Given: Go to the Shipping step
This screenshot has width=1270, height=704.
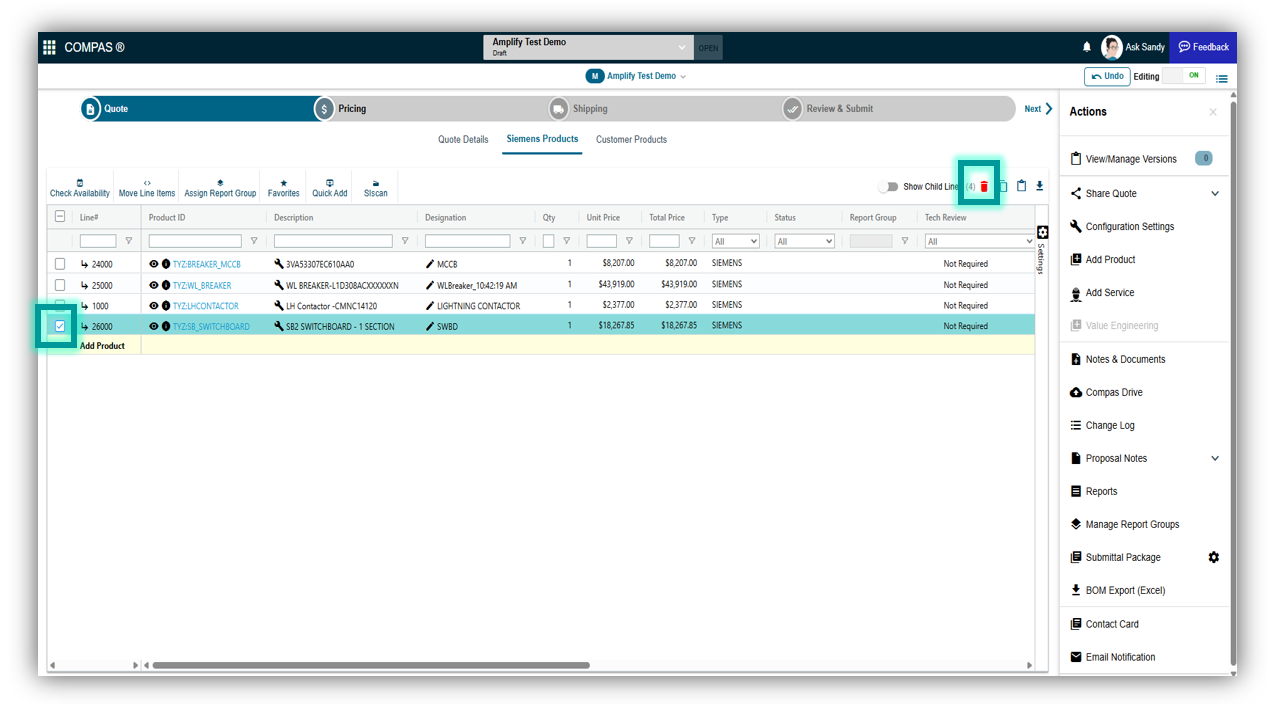Looking at the screenshot, I should [579, 109].
